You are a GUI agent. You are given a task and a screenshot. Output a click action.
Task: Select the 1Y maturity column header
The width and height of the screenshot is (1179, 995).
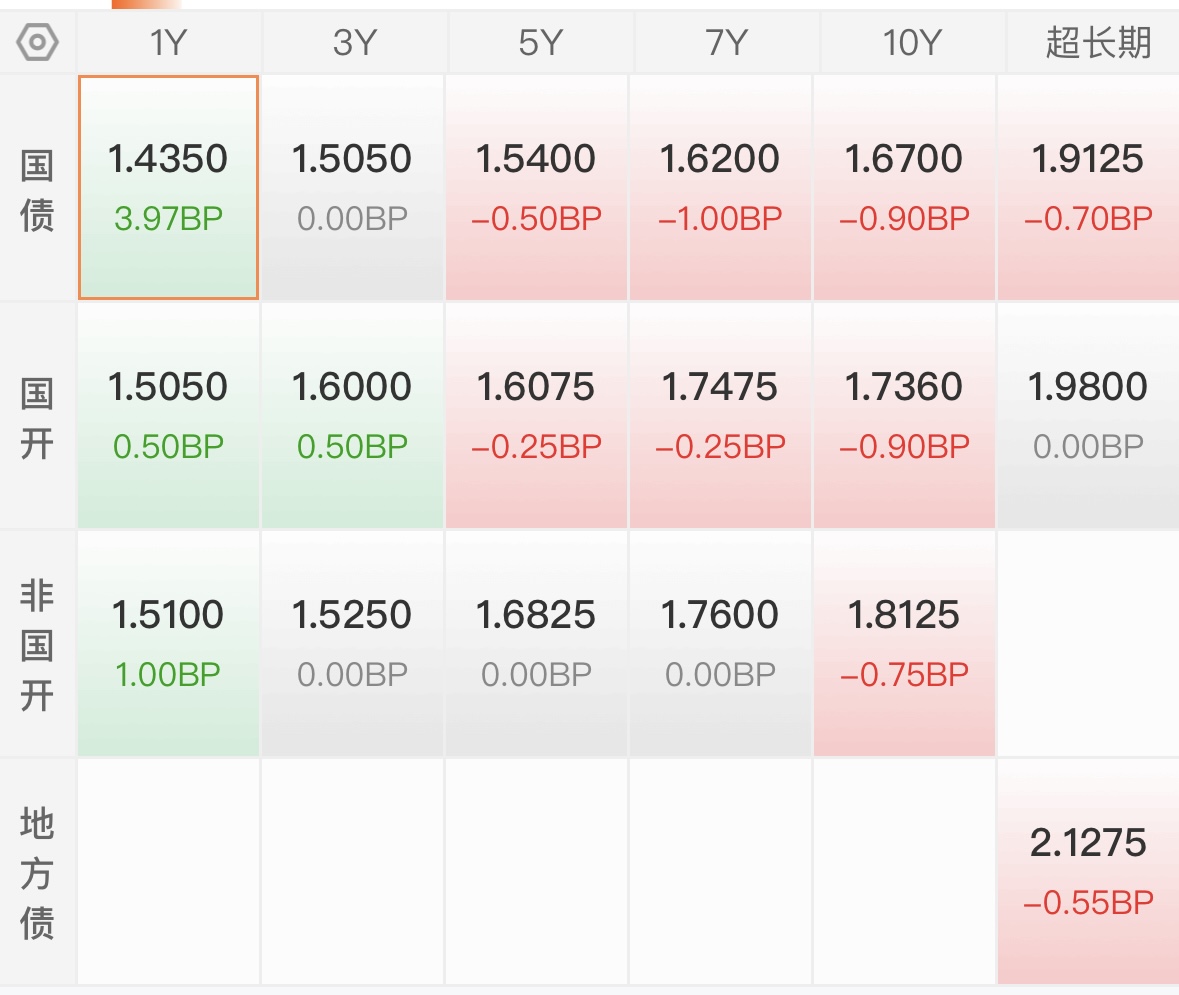tap(168, 43)
